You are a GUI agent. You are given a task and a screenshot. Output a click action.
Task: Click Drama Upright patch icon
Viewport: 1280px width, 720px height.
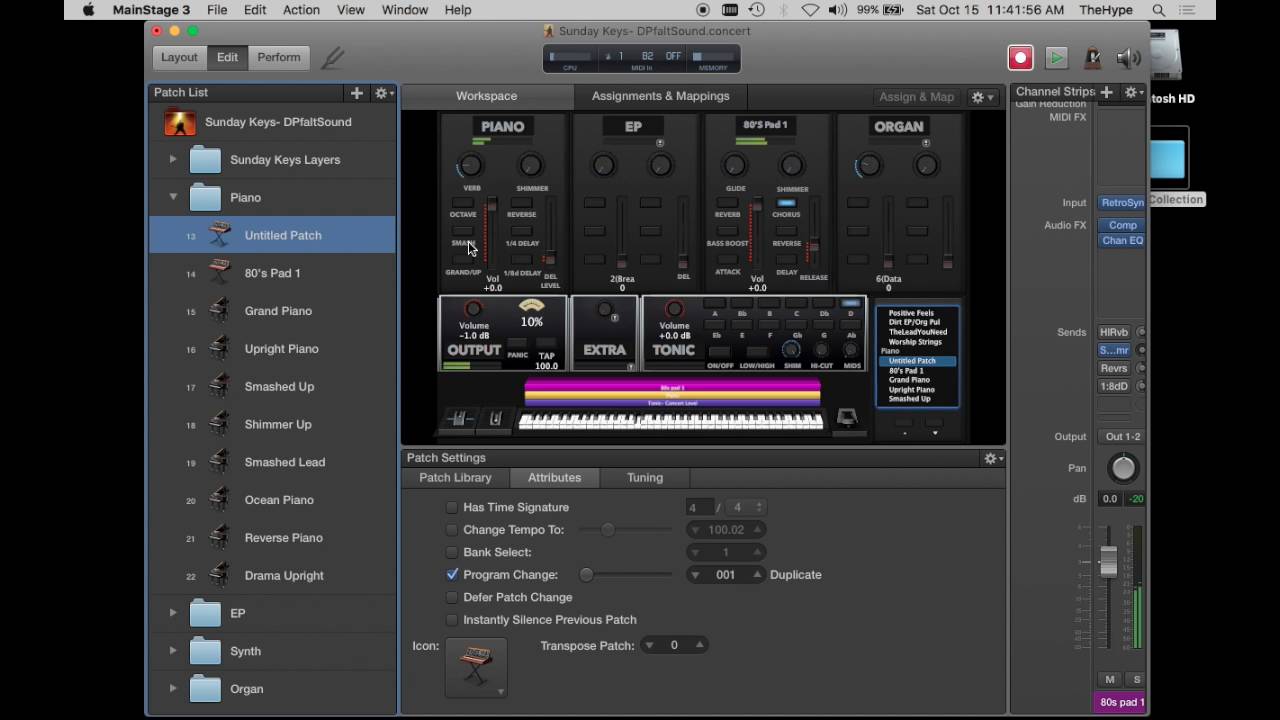(220, 575)
